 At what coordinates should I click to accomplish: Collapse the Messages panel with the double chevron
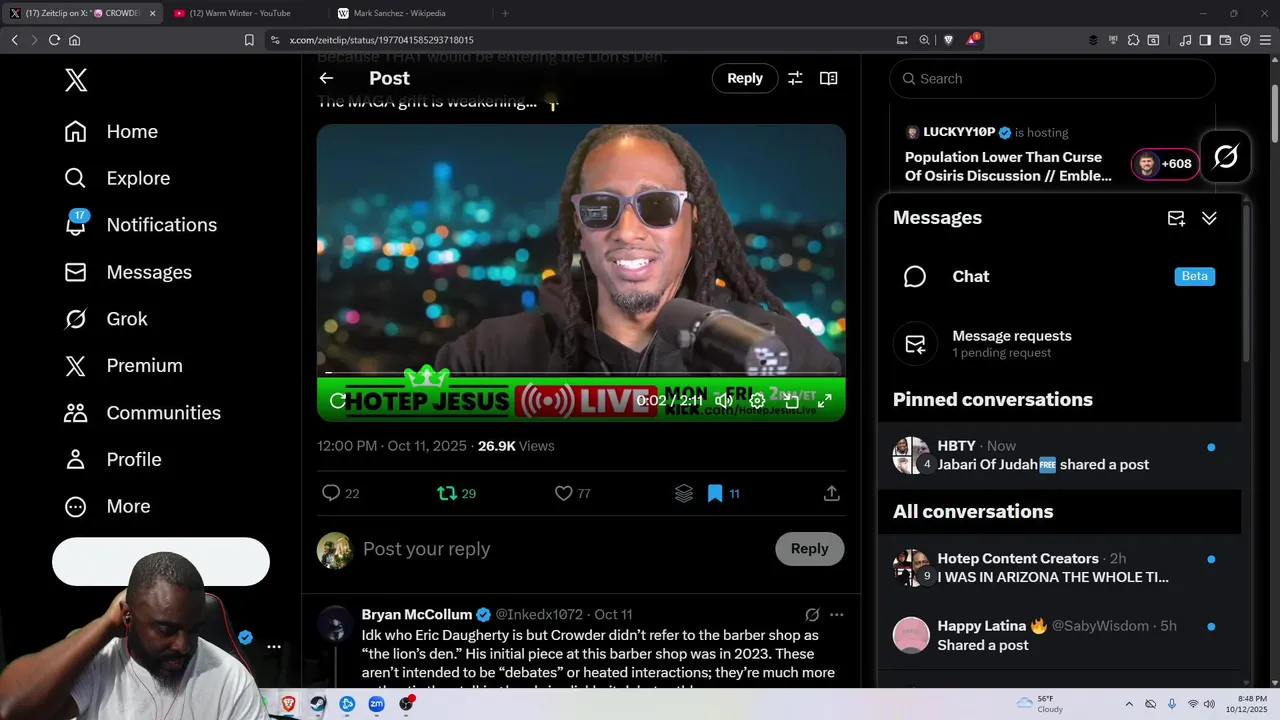(x=1209, y=218)
